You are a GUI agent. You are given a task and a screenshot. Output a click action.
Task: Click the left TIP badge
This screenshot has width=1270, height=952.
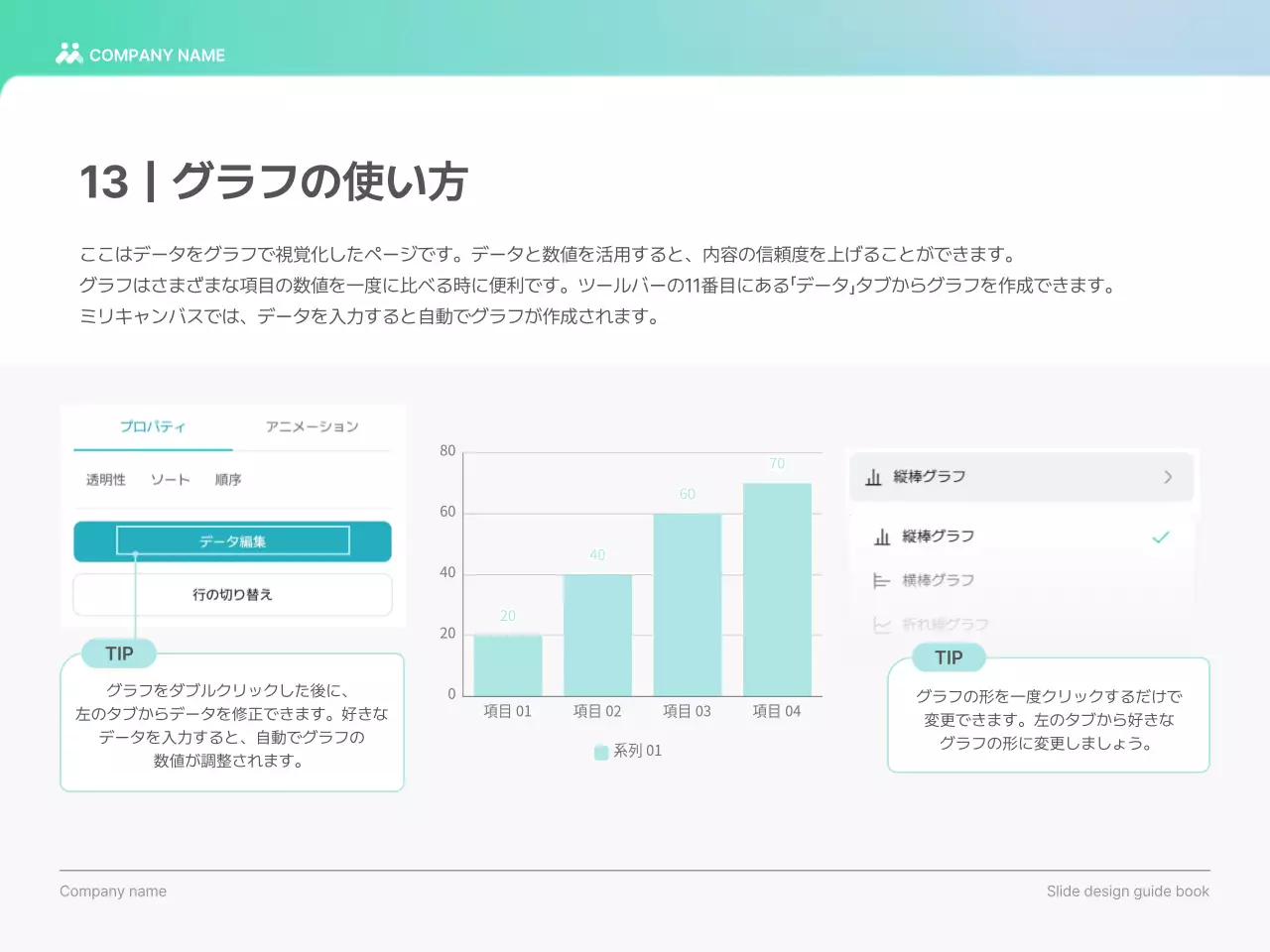(119, 654)
